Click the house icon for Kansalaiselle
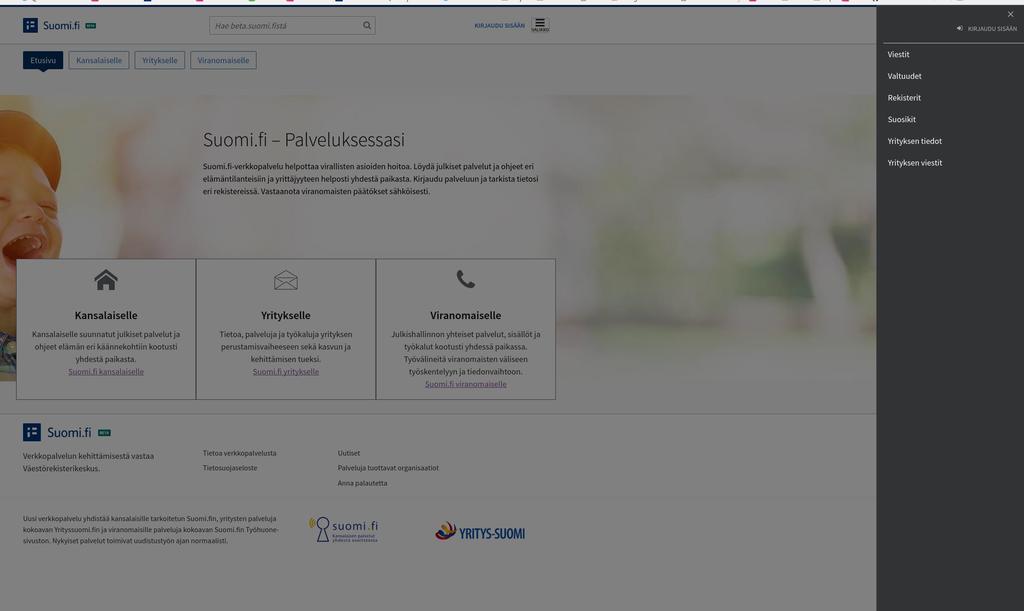This screenshot has width=1024, height=611. 106,280
